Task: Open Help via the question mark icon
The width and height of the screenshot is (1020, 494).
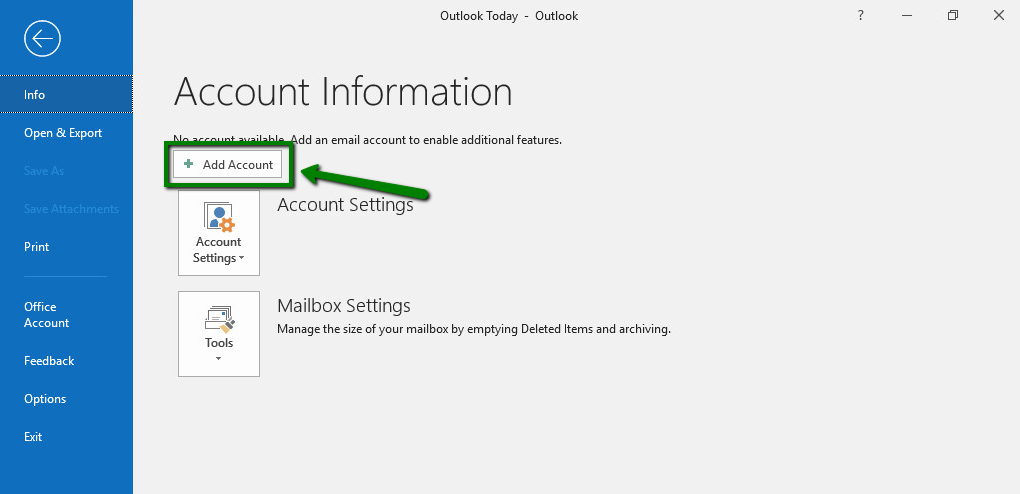Action: tap(860, 16)
